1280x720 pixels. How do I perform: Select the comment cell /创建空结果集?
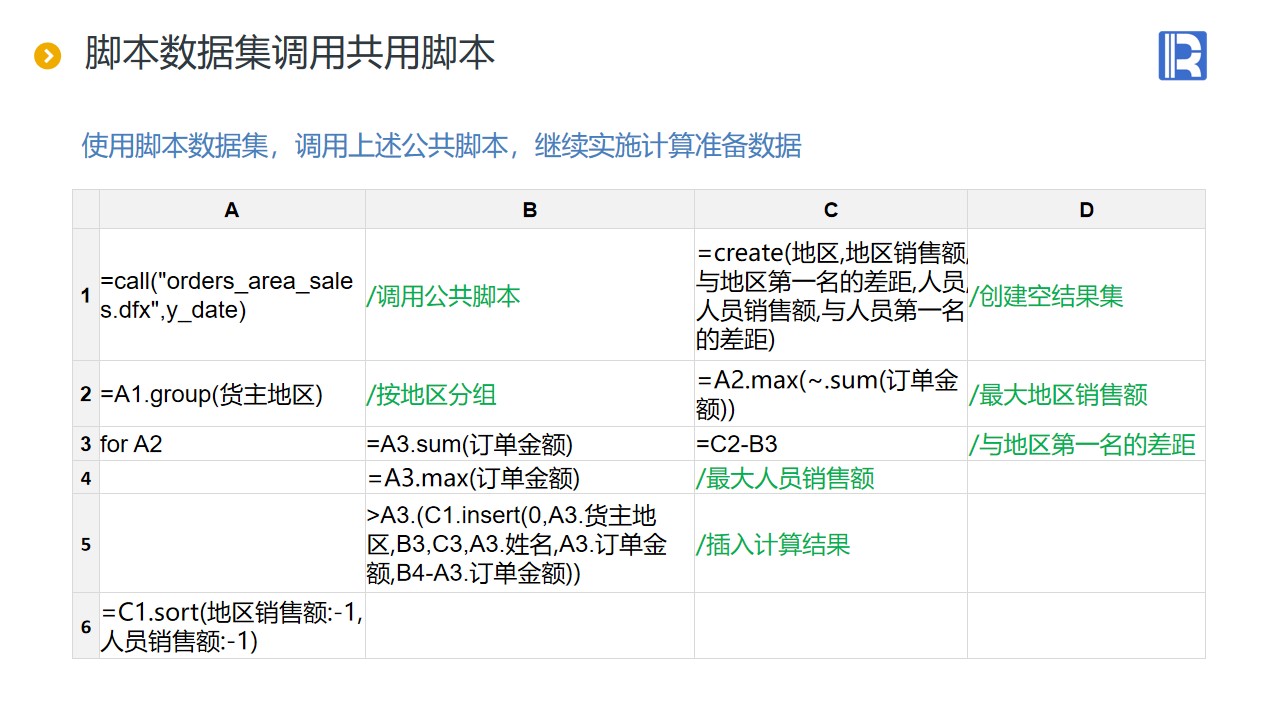click(1087, 295)
